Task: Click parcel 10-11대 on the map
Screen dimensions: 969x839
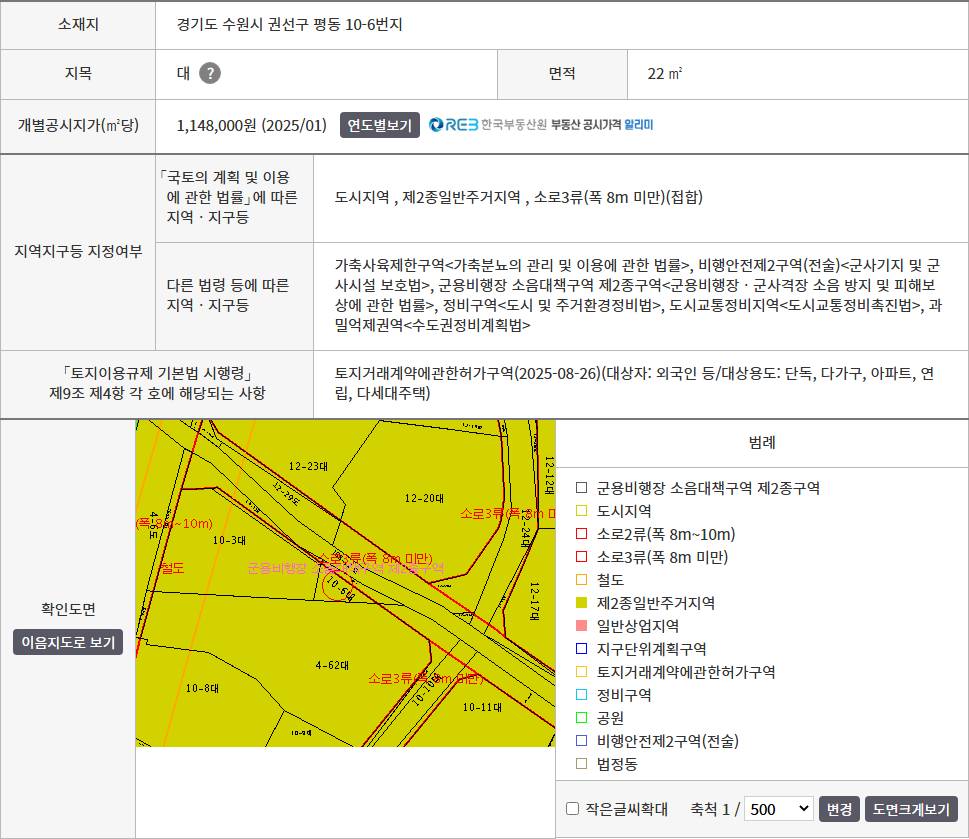Action: pyautogui.click(x=482, y=707)
